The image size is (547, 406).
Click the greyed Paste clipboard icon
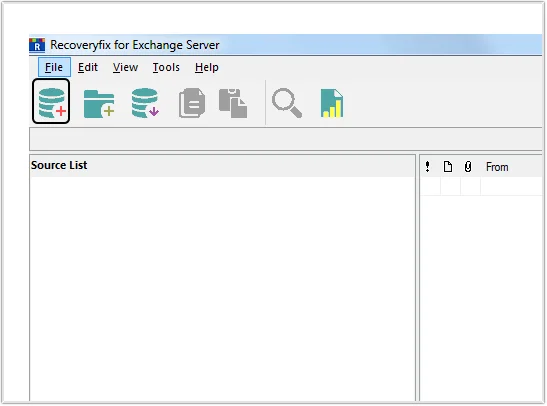(233, 103)
